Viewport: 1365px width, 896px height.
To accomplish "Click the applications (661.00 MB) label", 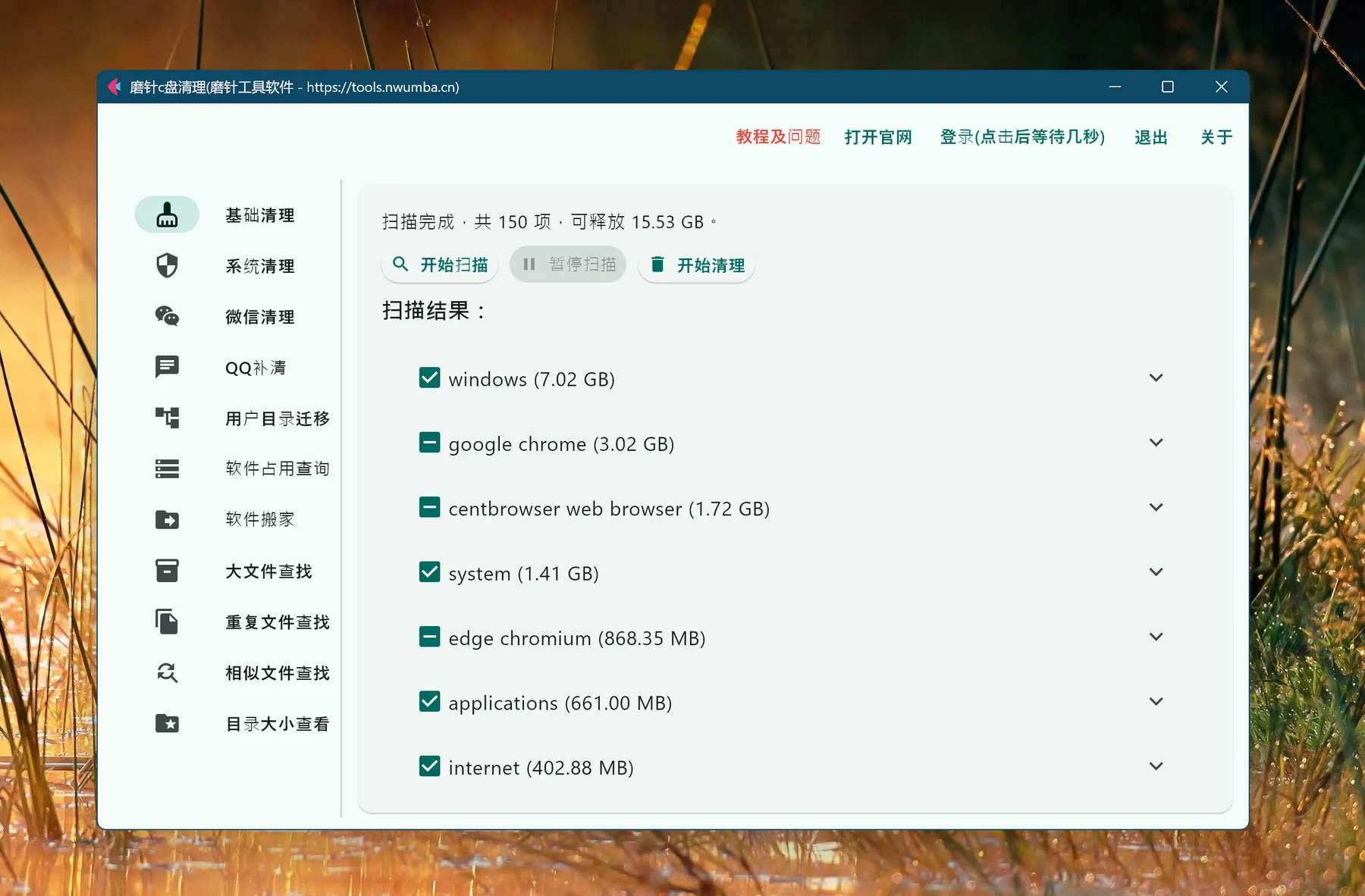I will 560,703.
